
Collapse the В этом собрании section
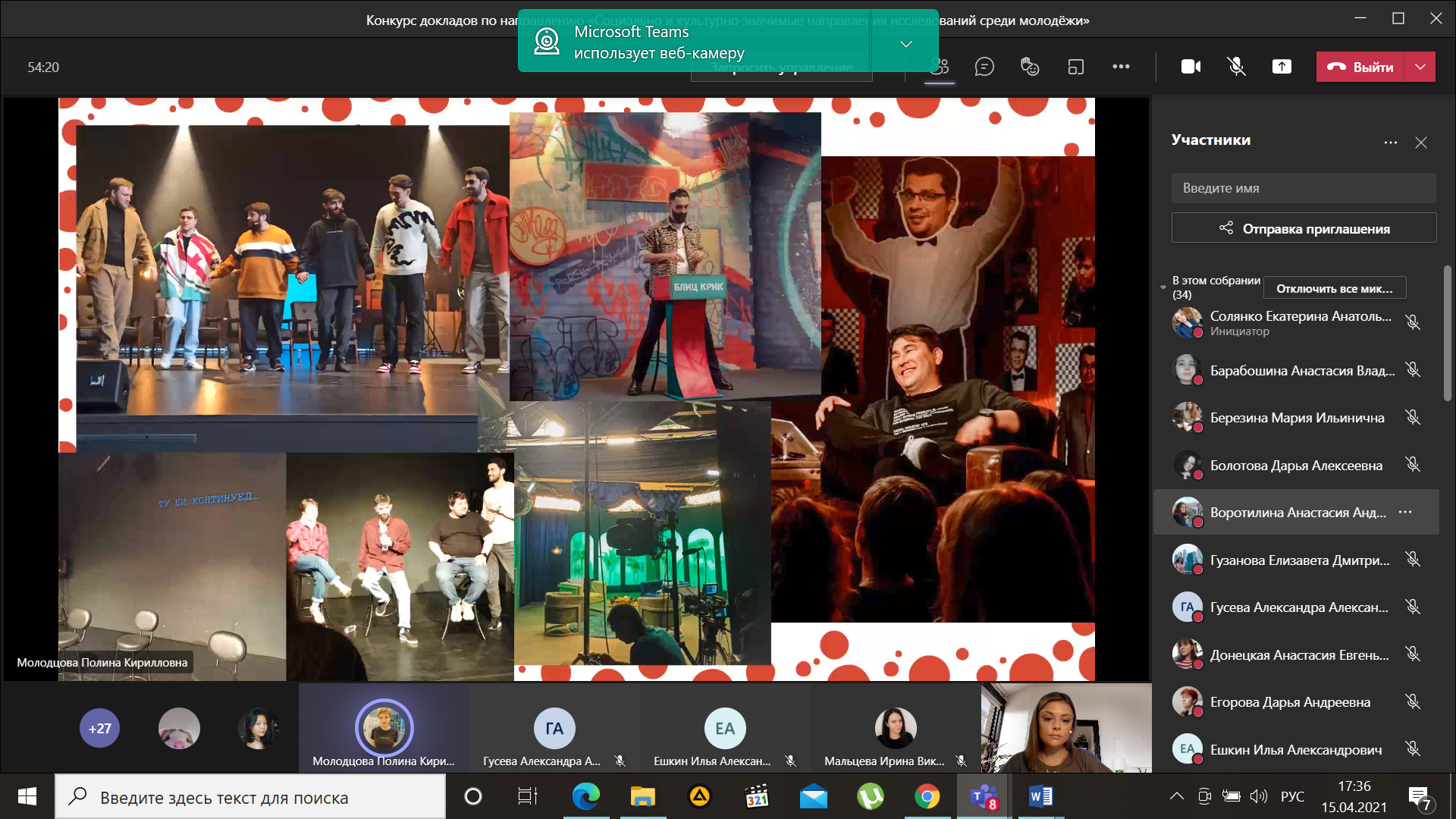(1163, 287)
